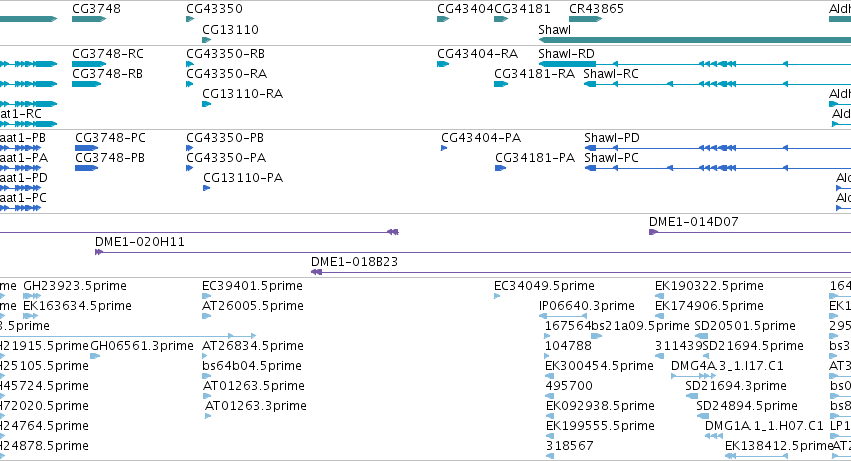Open the Shawl-RD transcript label

tap(566, 54)
